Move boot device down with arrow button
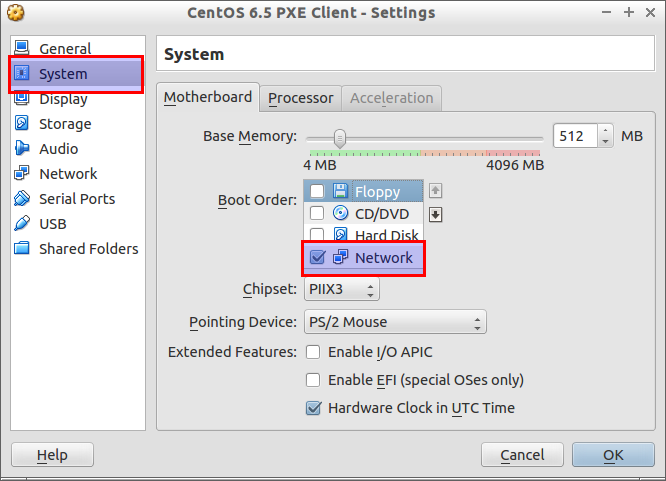Viewport: 666px width, 481px height. click(x=435, y=215)
